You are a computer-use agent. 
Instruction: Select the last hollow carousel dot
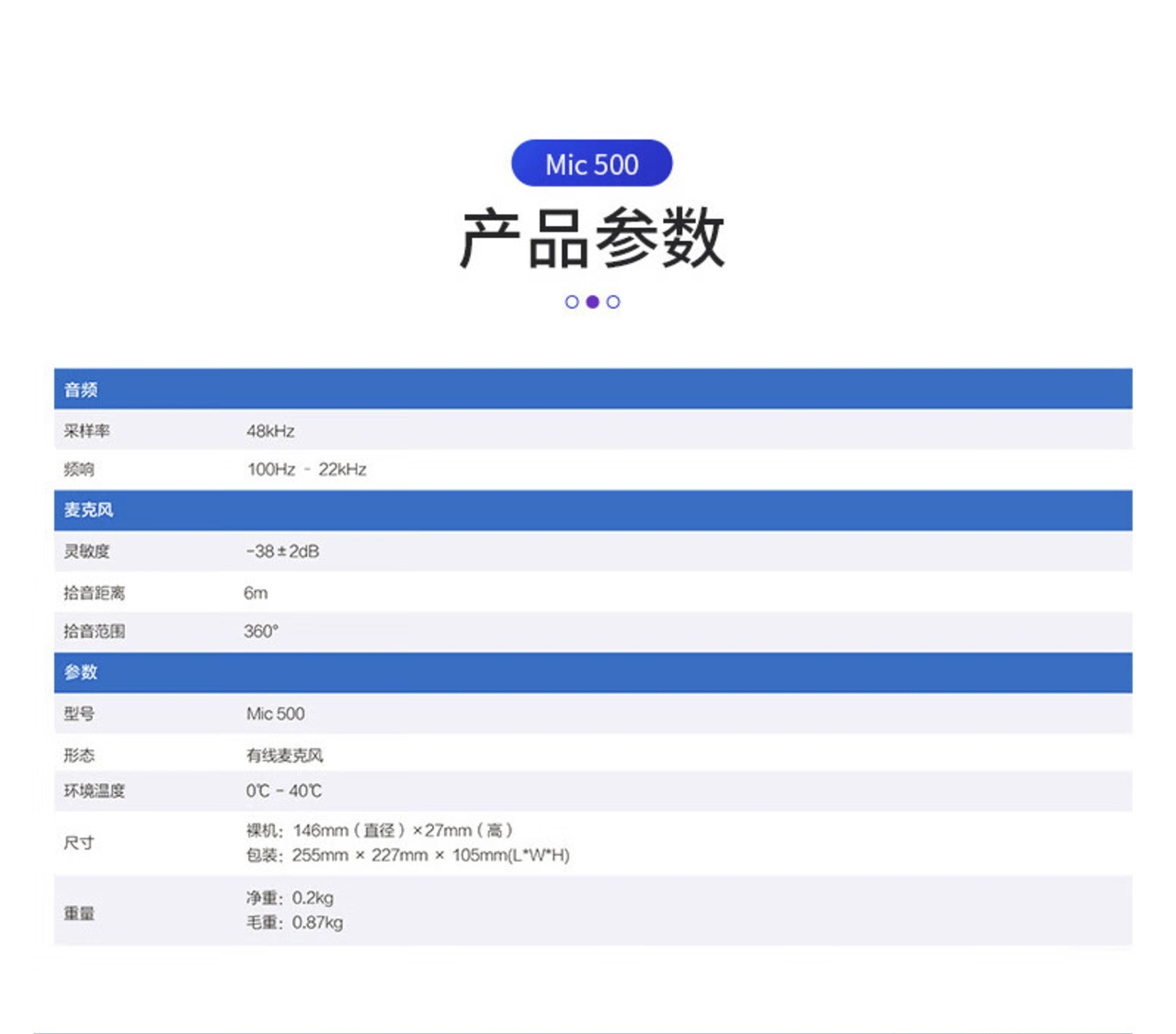coord(613,301)
